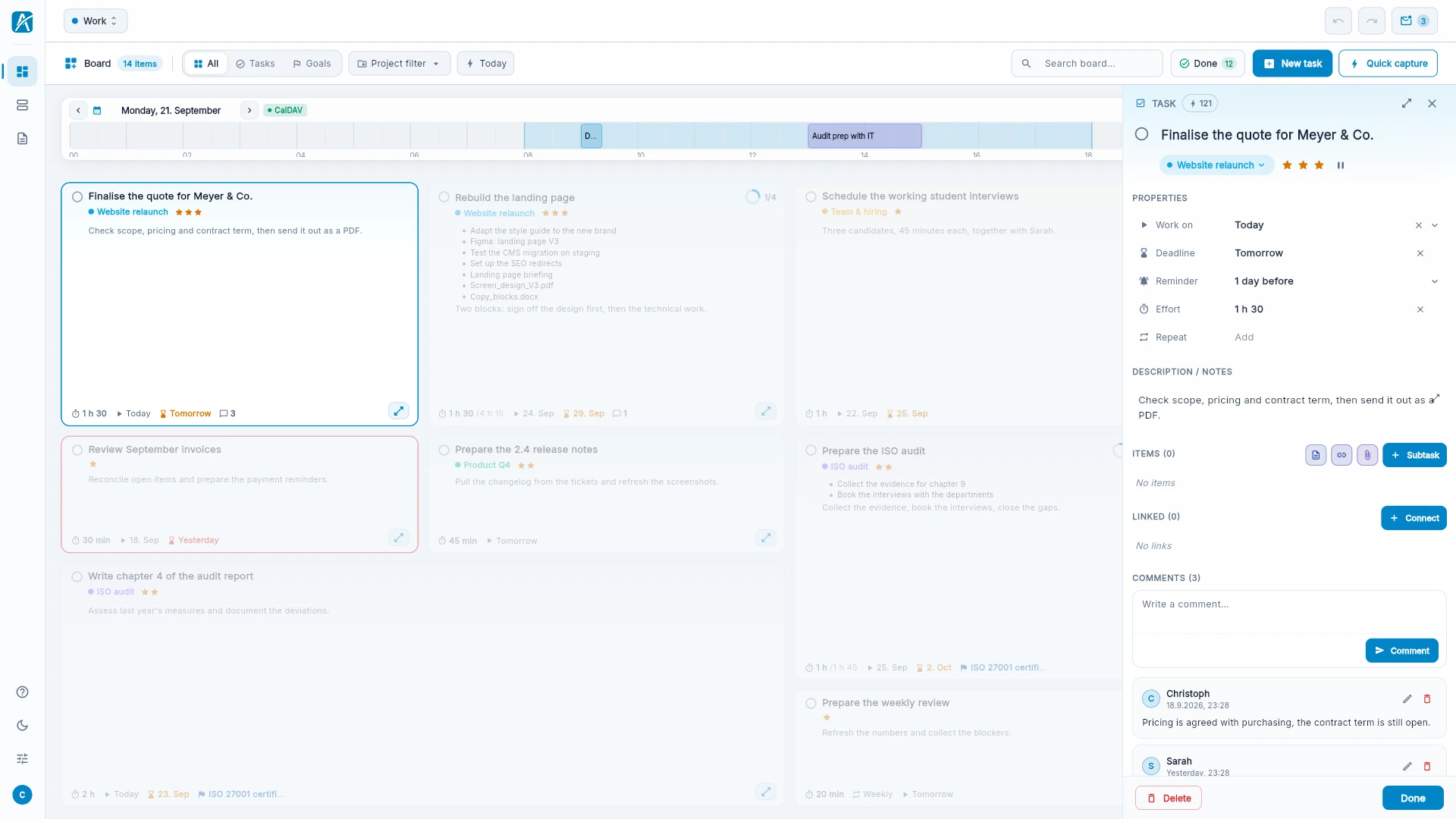
Task: Create a New task
Action: [1292, 64]
